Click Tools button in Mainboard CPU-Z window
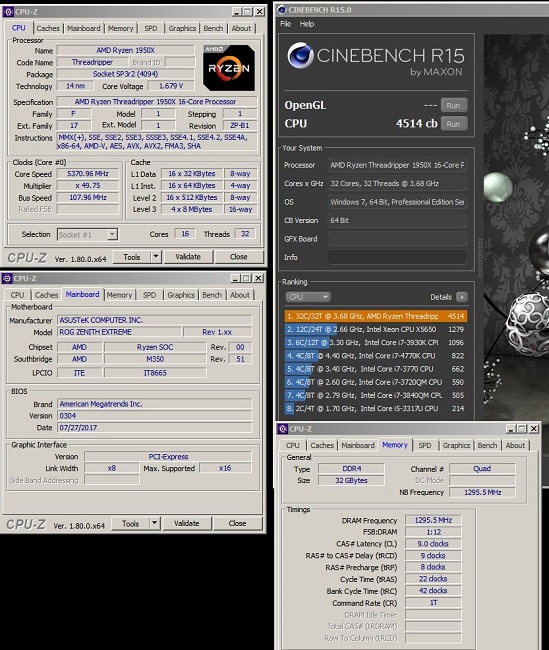 tap(130, 524)
